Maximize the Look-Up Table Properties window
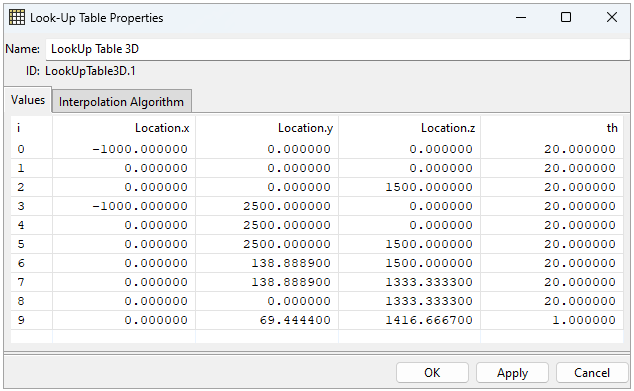The height and width of the screenshot is (391, 634). [x=566, y=17]
